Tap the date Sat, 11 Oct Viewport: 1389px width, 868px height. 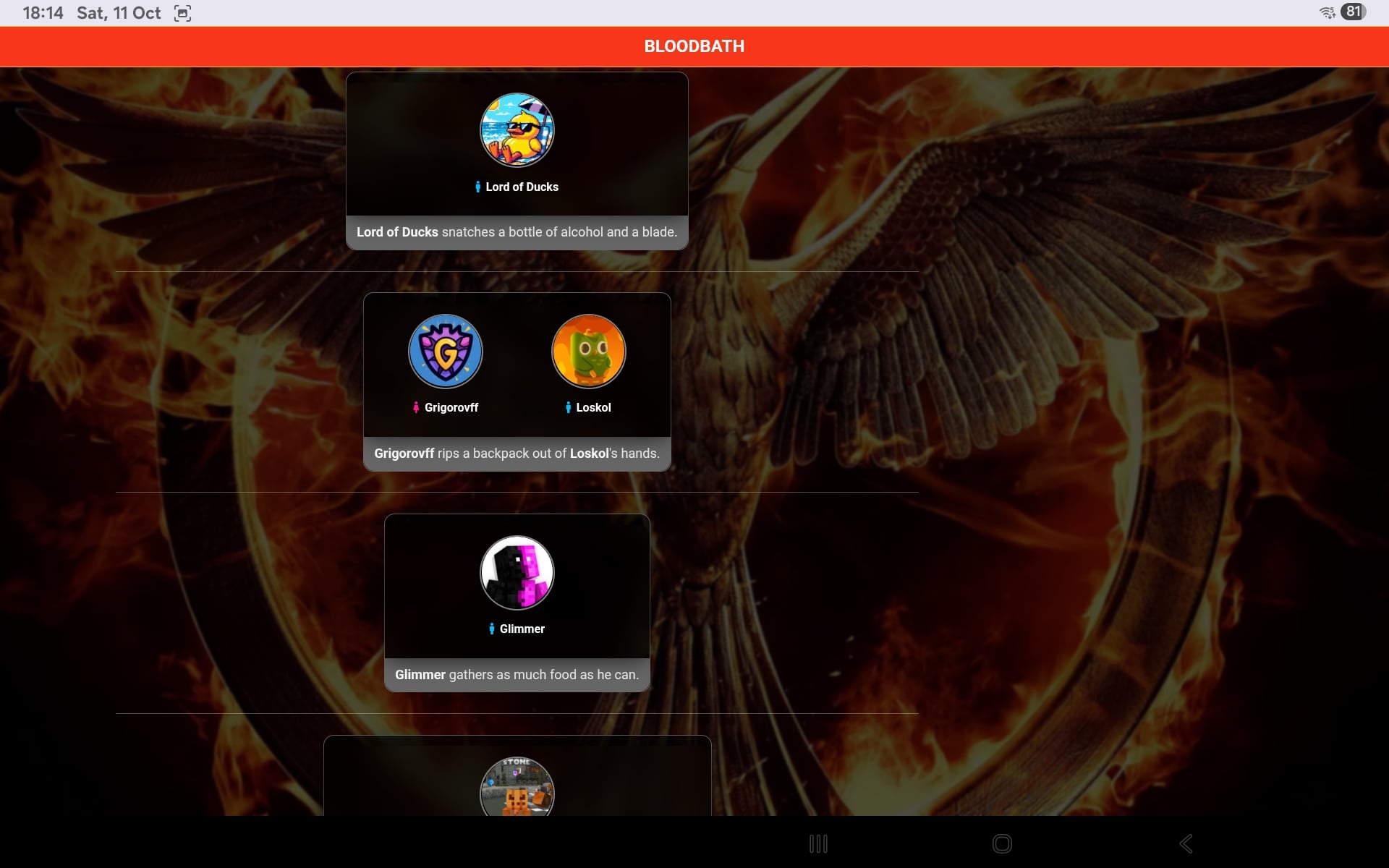click(119, 13)
